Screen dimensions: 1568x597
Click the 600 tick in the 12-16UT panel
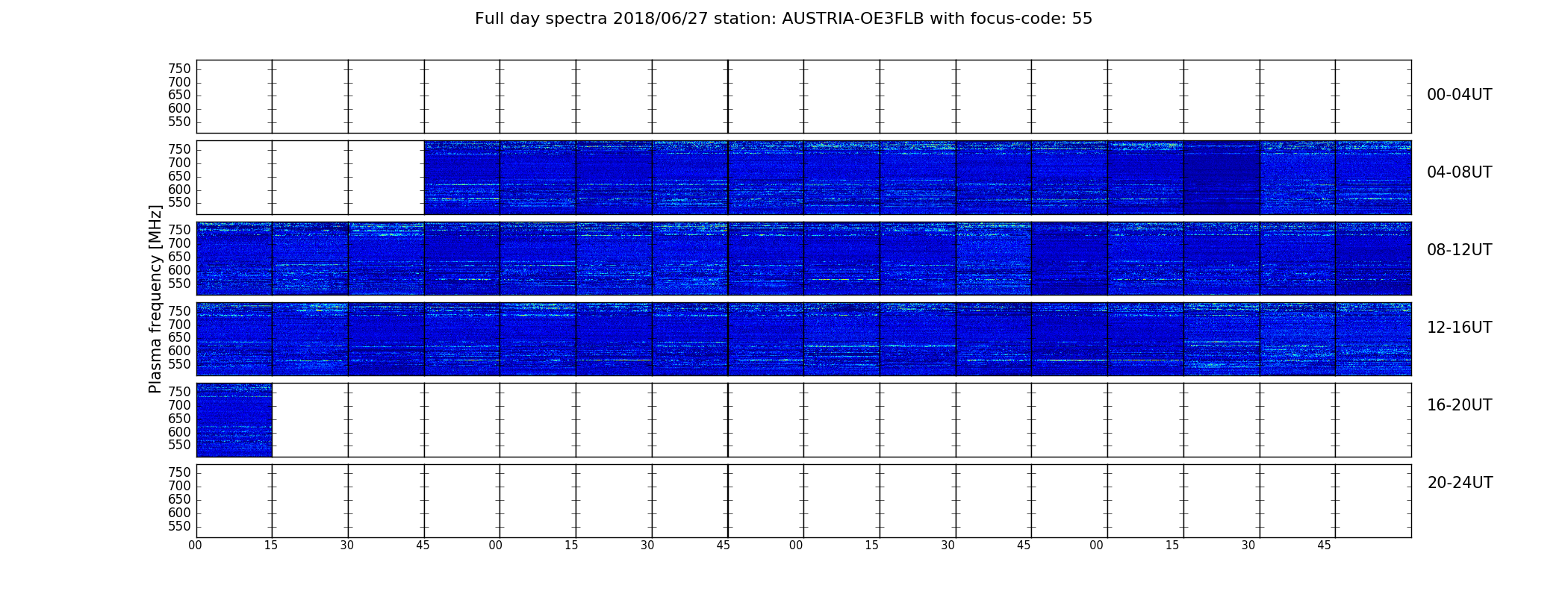click(179, 351)
